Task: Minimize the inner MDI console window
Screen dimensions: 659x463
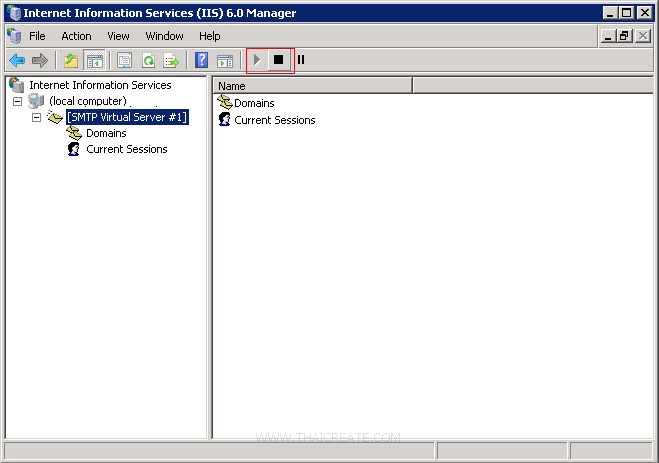Action: coord(607,36)
